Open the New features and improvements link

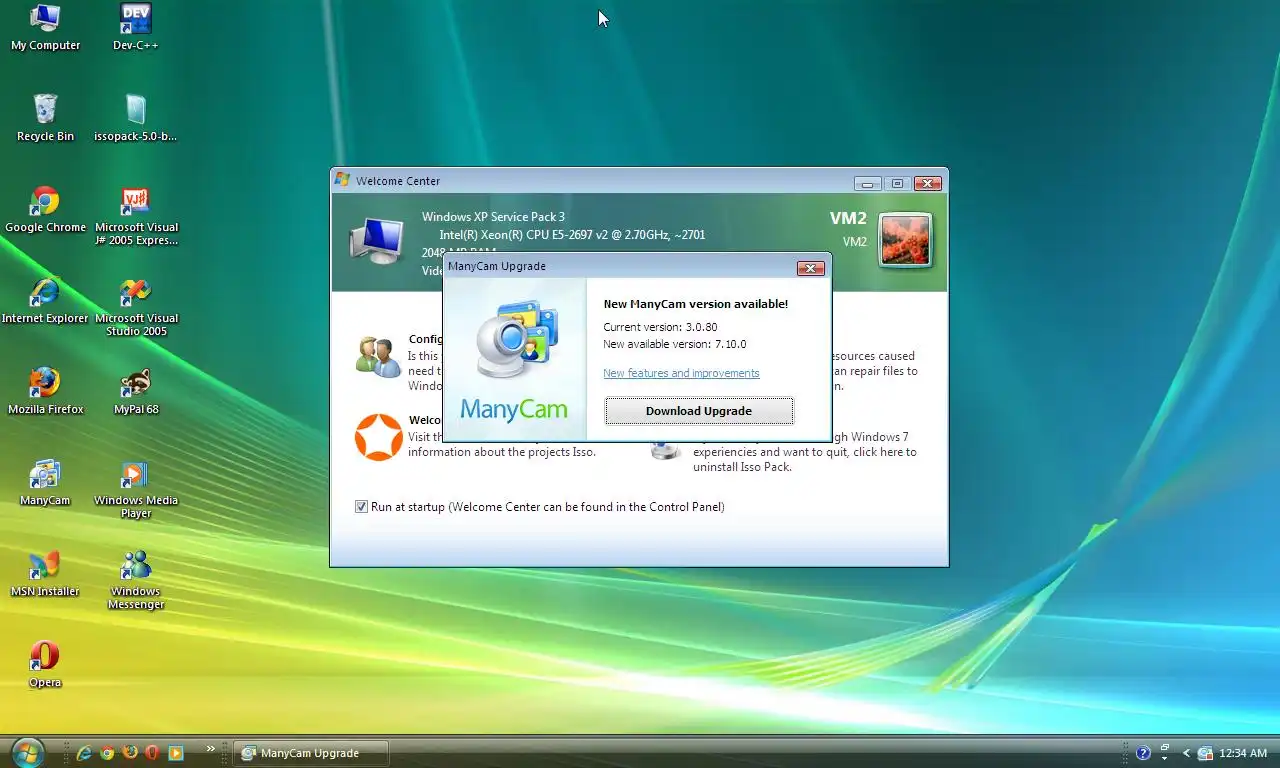(x=681, y=373)
